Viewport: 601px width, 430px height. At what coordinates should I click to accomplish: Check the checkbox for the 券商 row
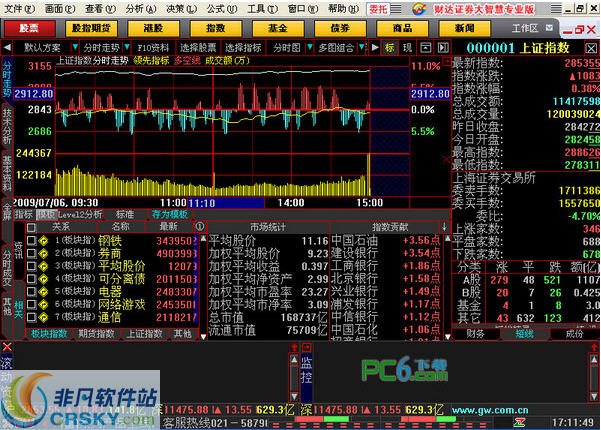click(31, 253)
